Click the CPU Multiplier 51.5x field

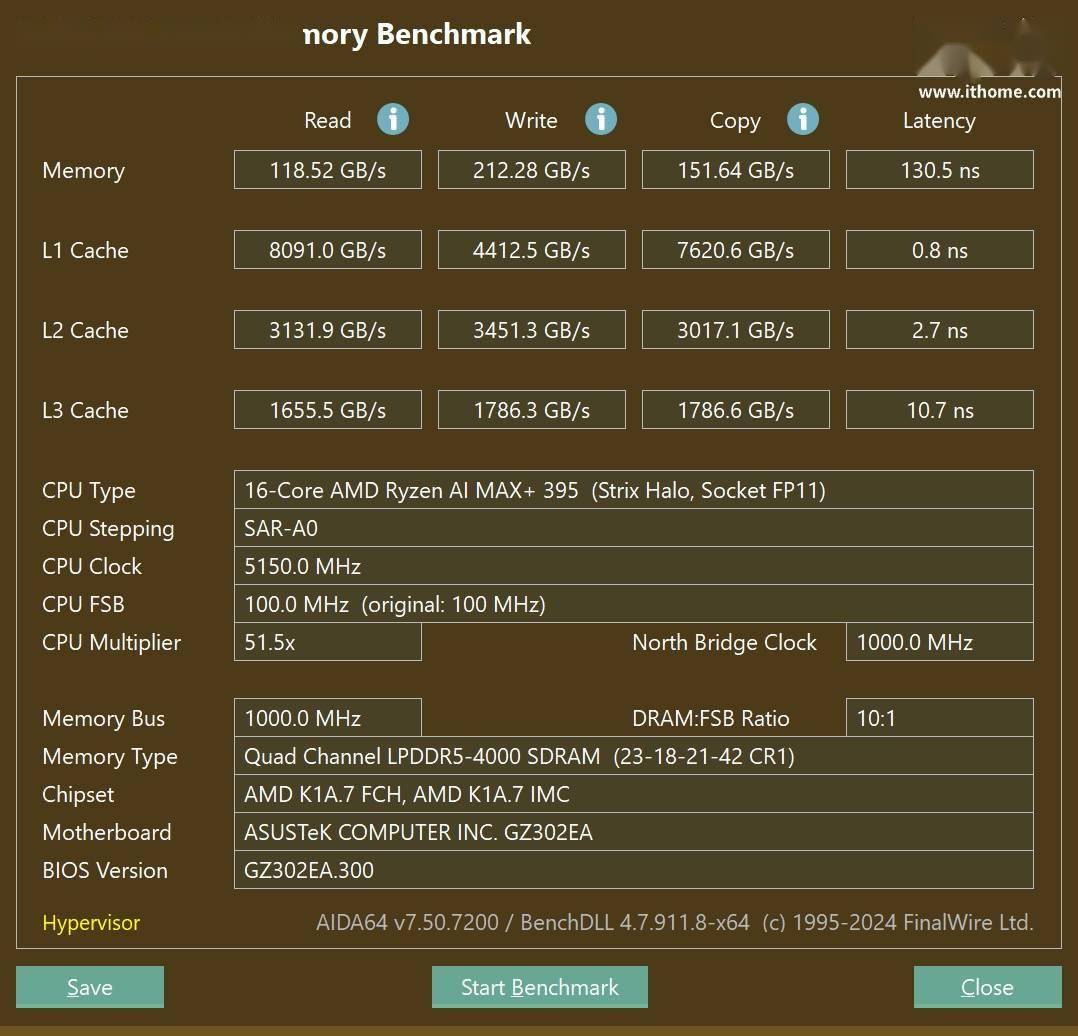pyautogui.click(x=328, y=642)
